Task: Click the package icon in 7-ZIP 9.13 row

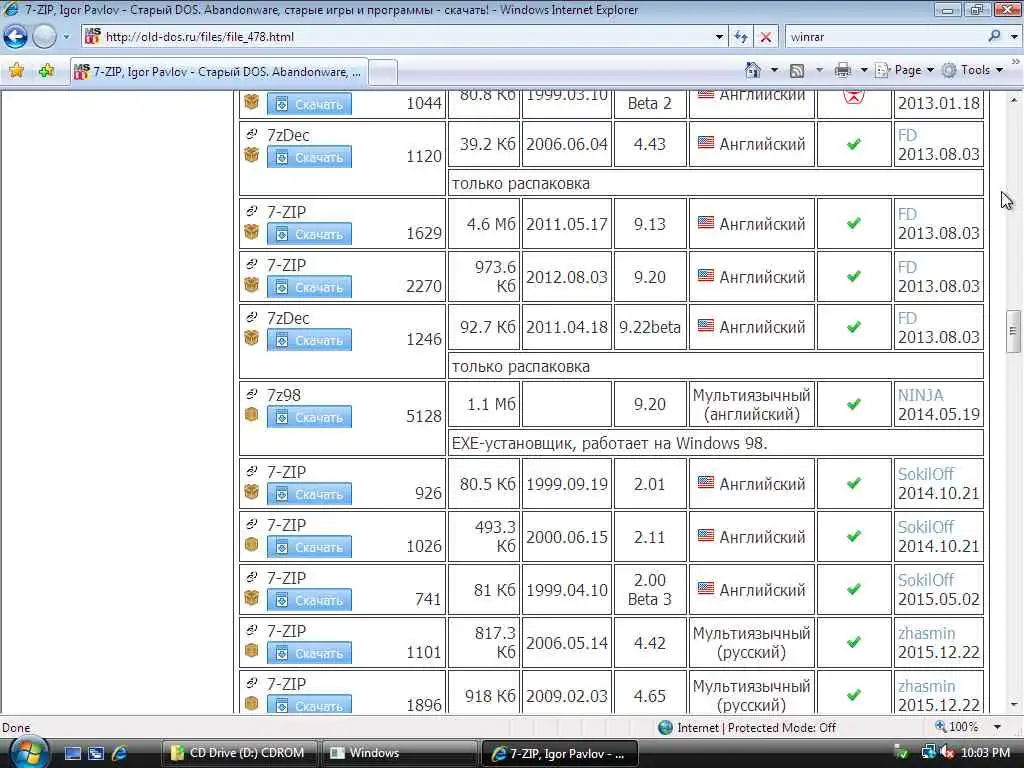Action: click(x=251, y=232)
